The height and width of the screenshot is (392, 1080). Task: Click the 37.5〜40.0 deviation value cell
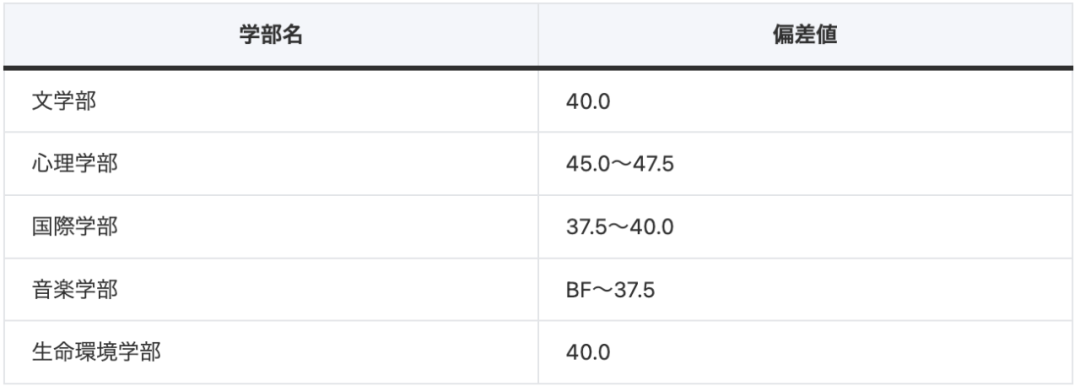pos(805,227)
